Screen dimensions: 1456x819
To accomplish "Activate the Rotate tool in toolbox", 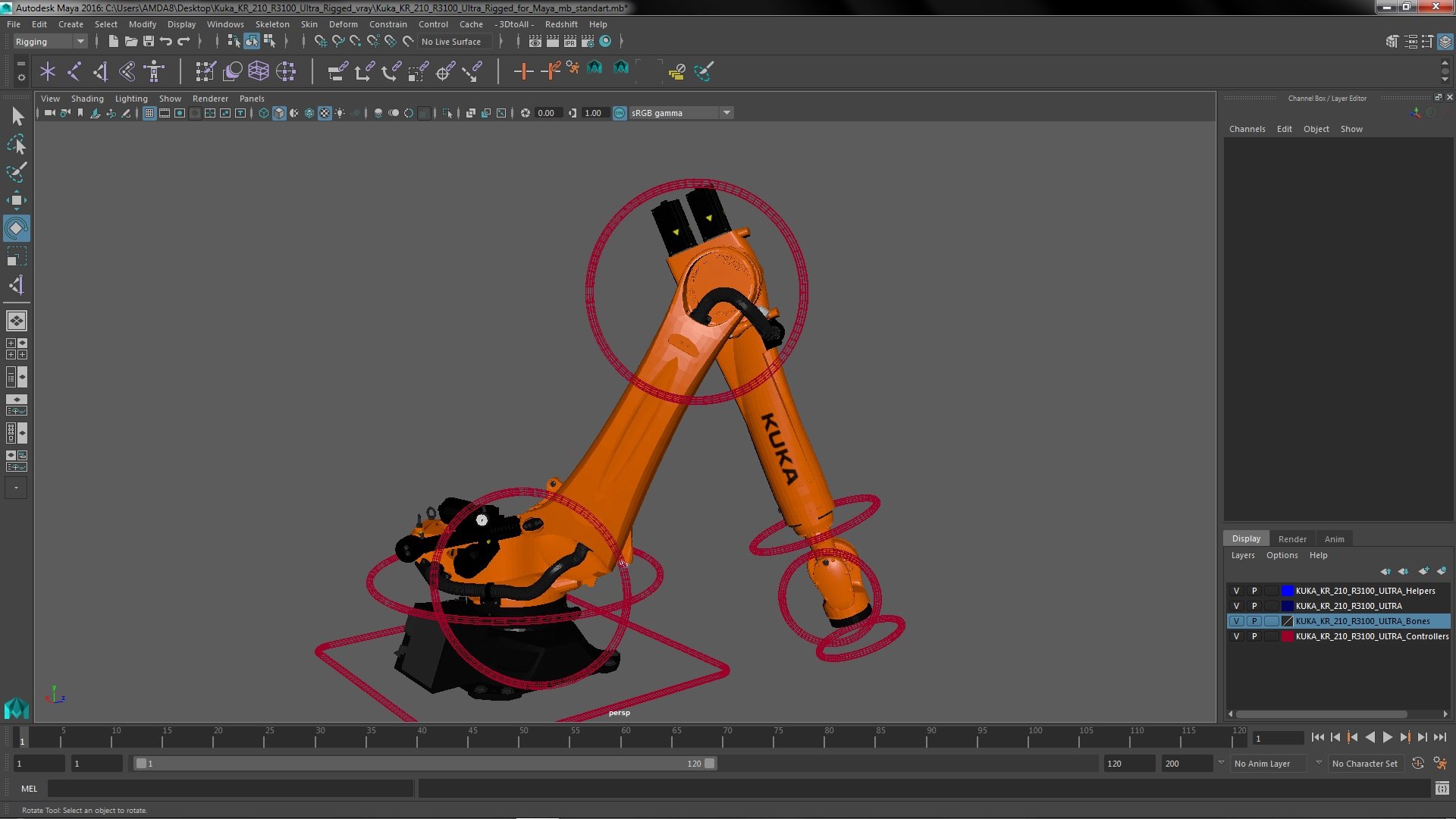I will point(17,228).
